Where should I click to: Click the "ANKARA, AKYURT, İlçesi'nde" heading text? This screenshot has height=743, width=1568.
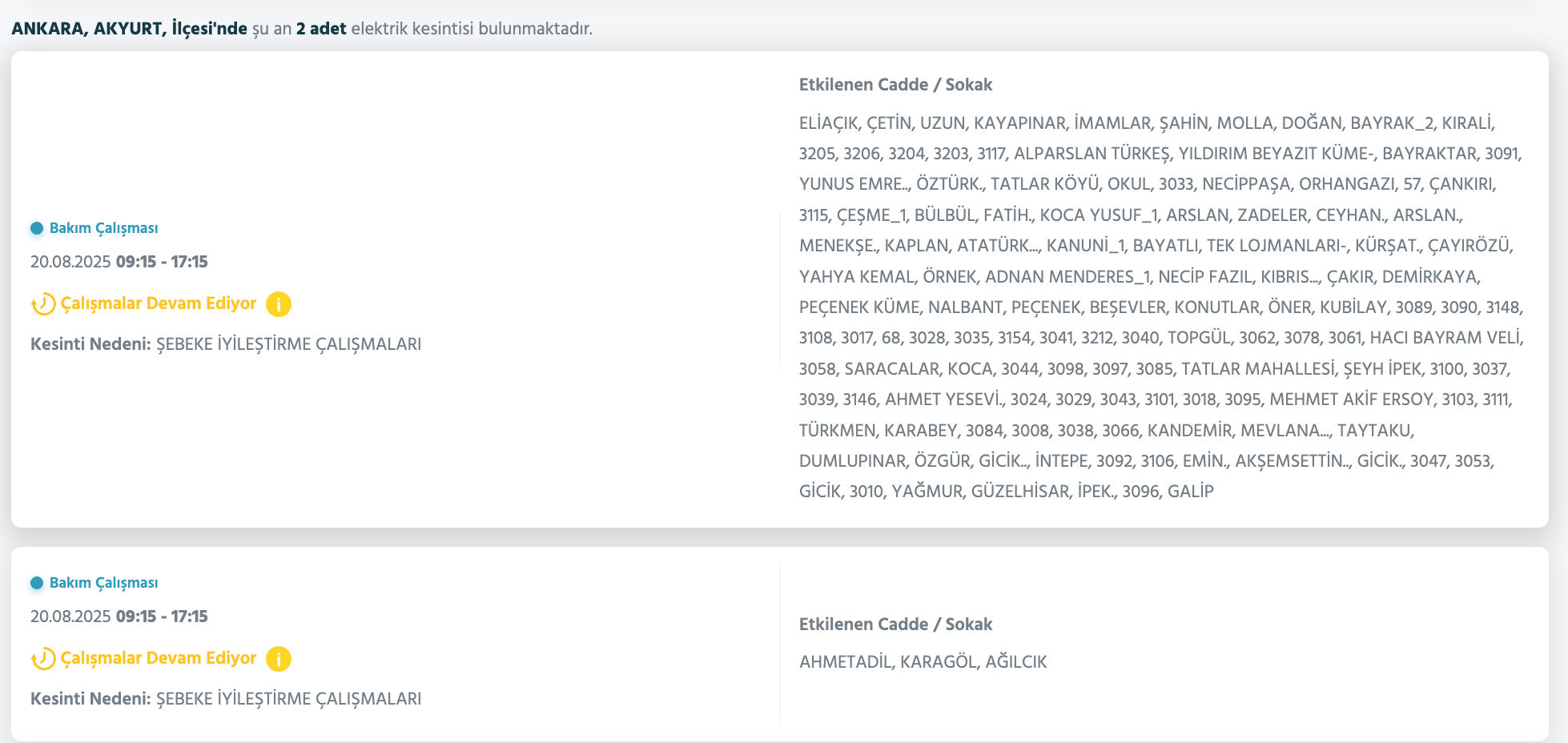pos(129,29)
